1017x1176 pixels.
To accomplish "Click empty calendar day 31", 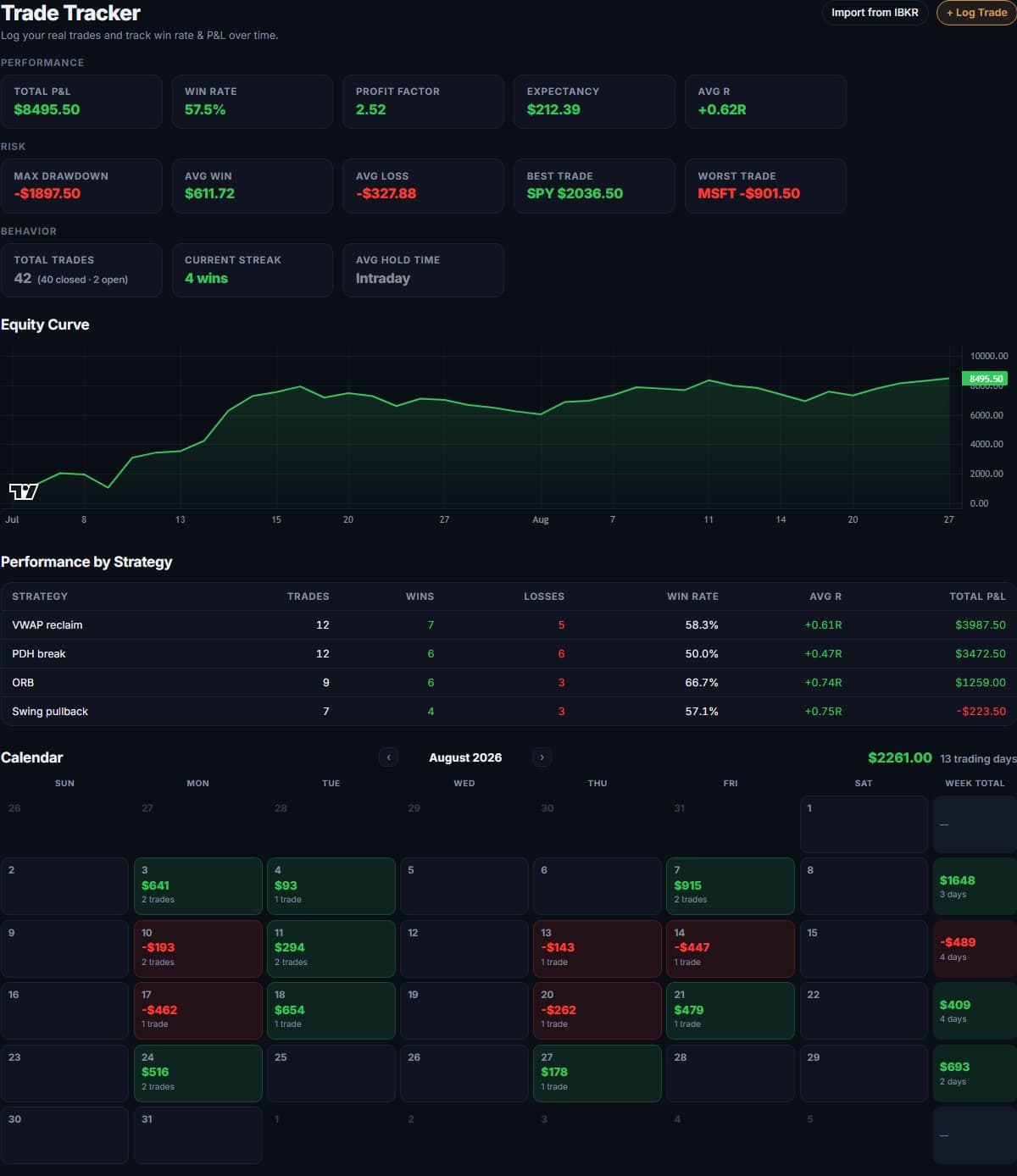I will pyautogui.click(x=198, y=1135).
